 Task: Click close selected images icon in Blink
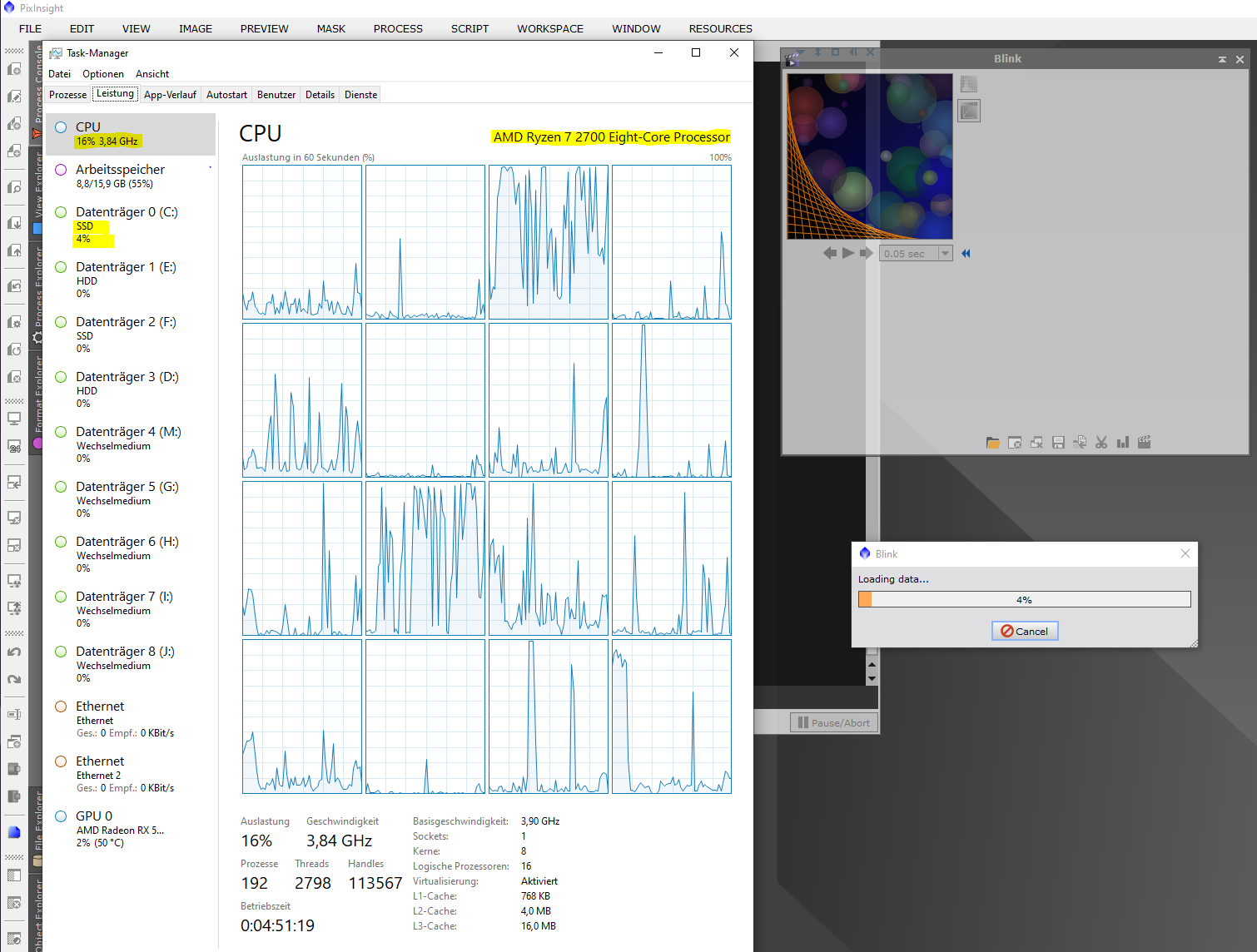pyautogui.click(x=1015, y=443)
